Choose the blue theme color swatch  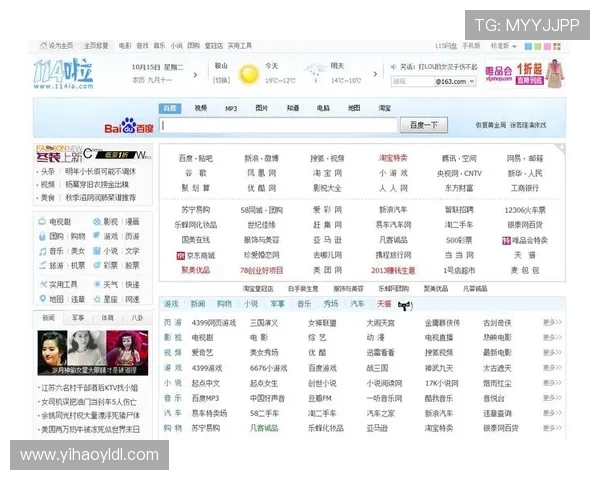pyautogui.click(x=528, y=46)
